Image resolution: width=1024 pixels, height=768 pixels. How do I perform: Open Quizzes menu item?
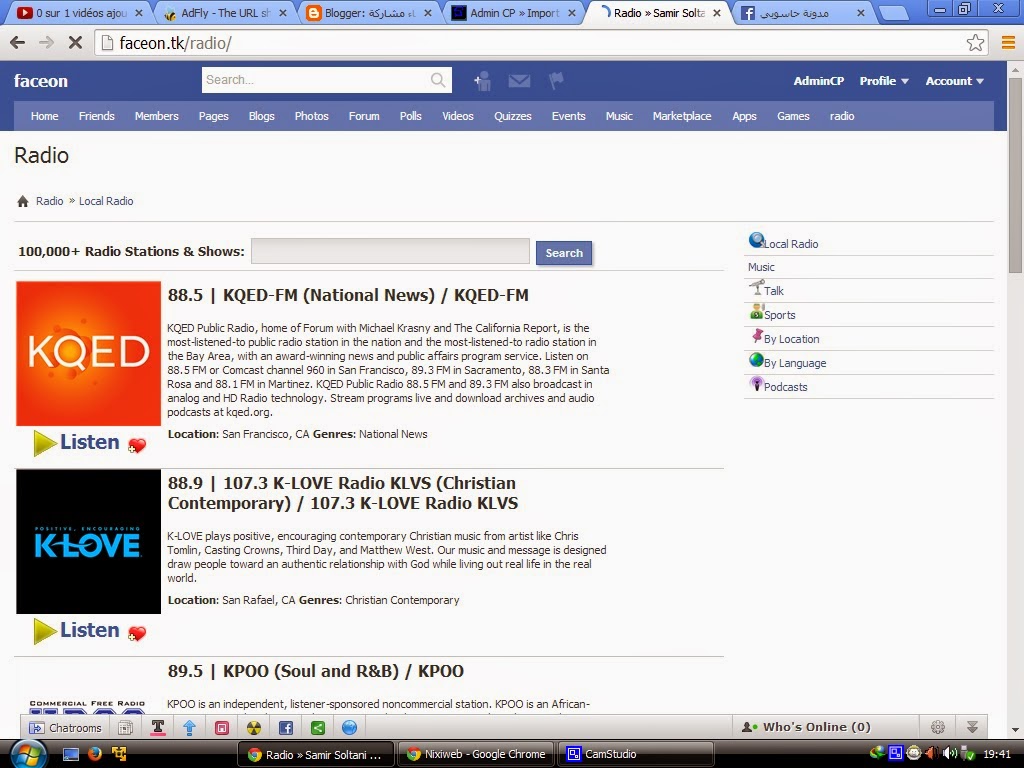(513, 116)
